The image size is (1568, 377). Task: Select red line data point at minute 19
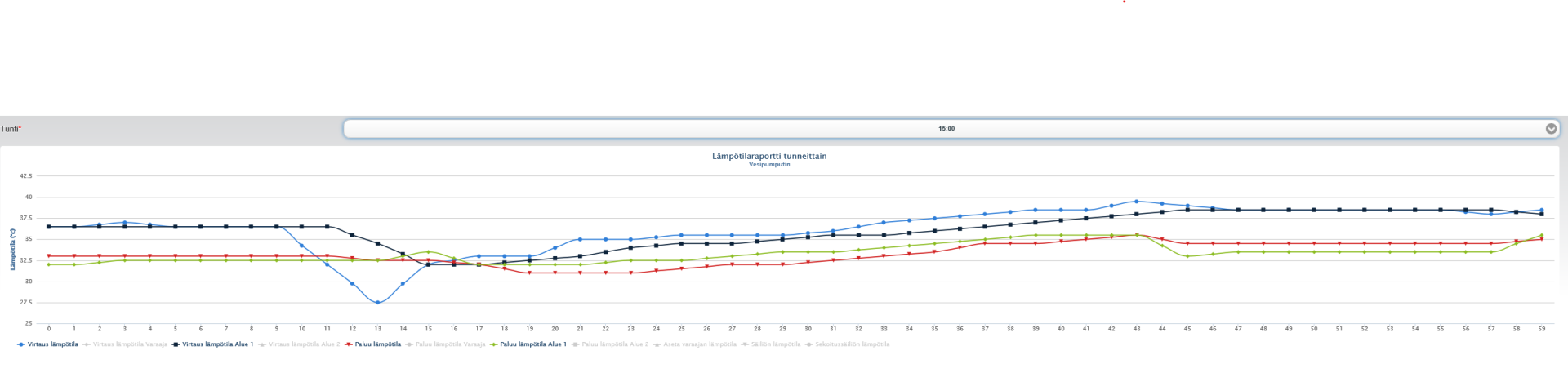coord(529,273)
